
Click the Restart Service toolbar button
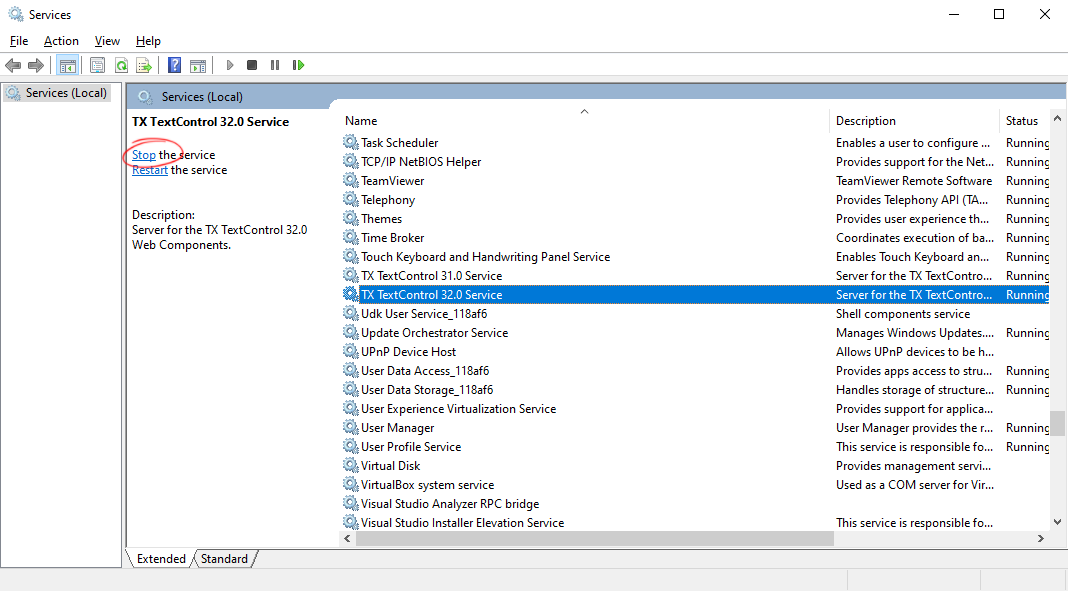coord(298,66)
